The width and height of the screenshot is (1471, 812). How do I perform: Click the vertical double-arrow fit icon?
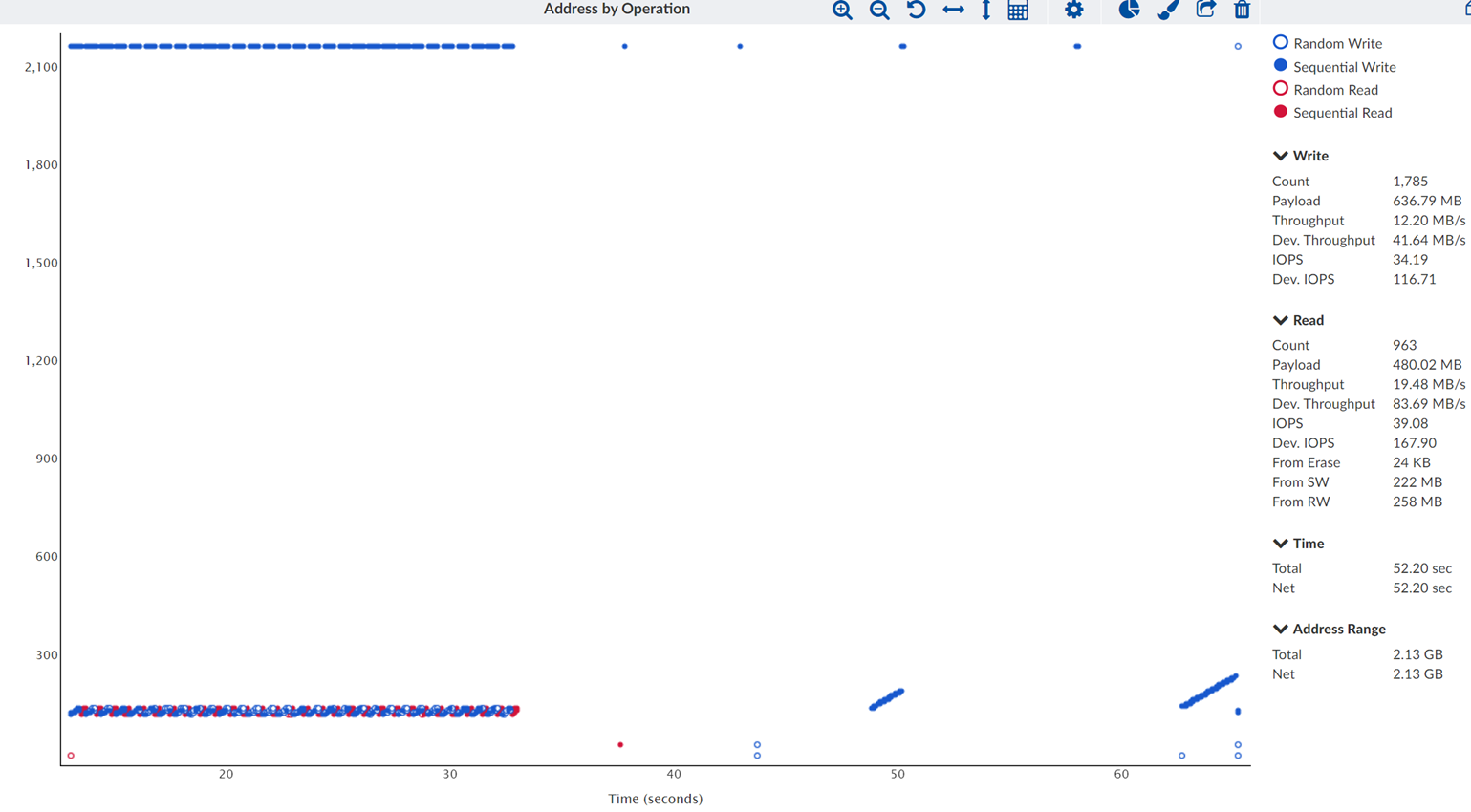click(985, 11)
